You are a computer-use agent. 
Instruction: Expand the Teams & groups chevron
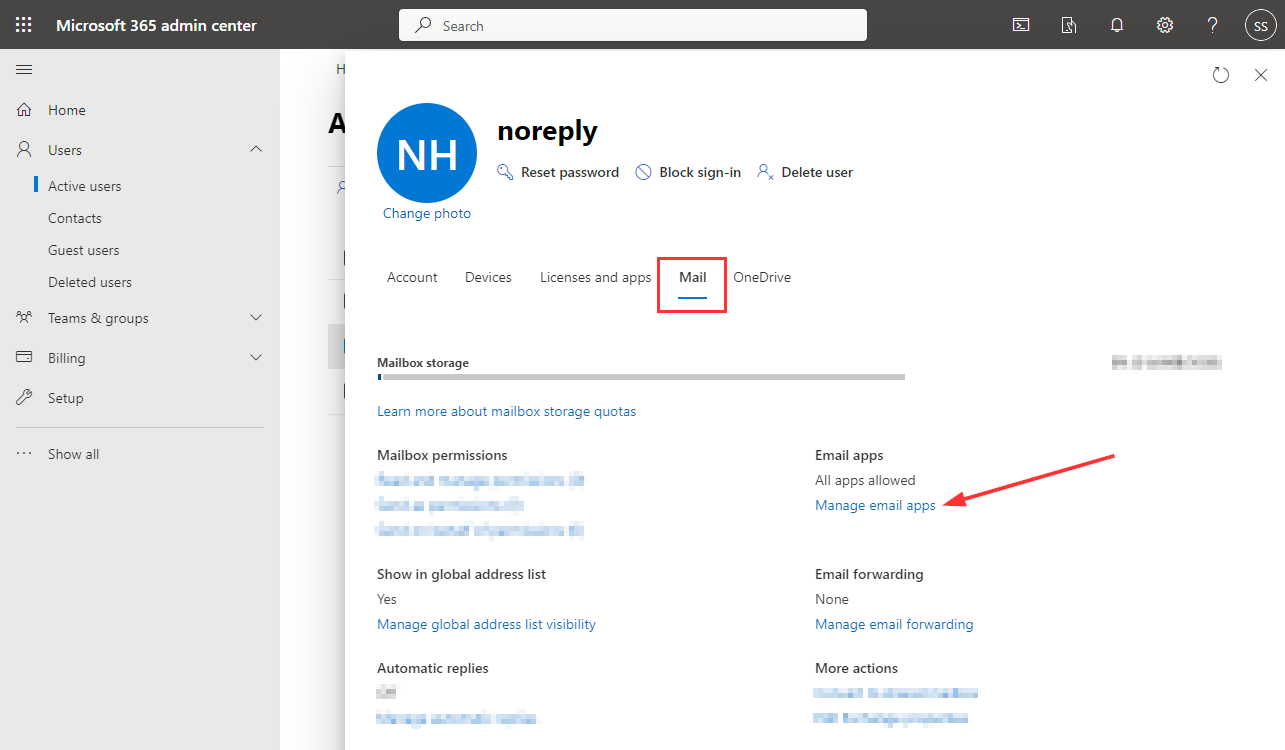(256, 318)
